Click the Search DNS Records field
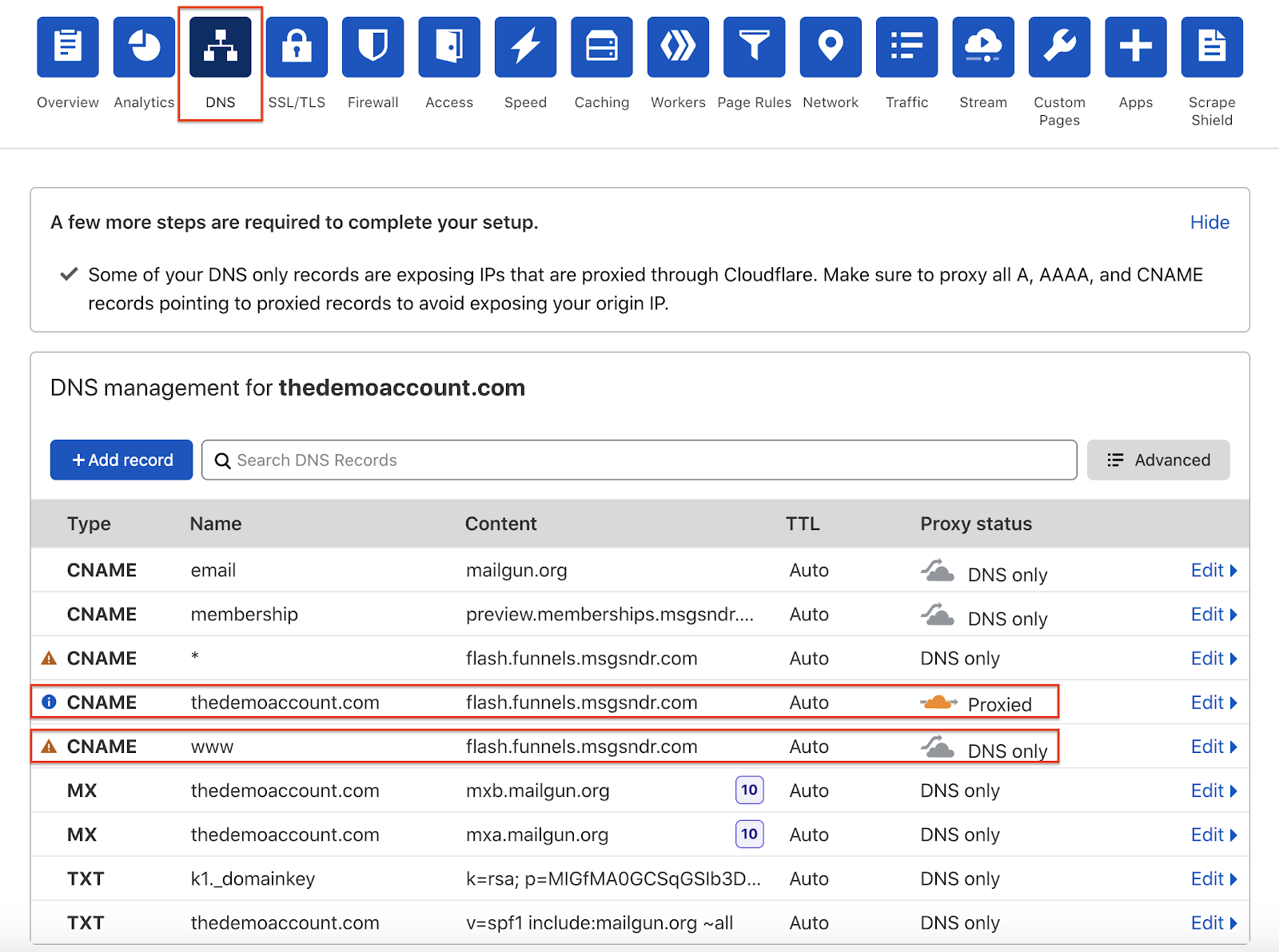Image resolution: width=1279 pixels, height=952 pixels. tap(639, 460)
